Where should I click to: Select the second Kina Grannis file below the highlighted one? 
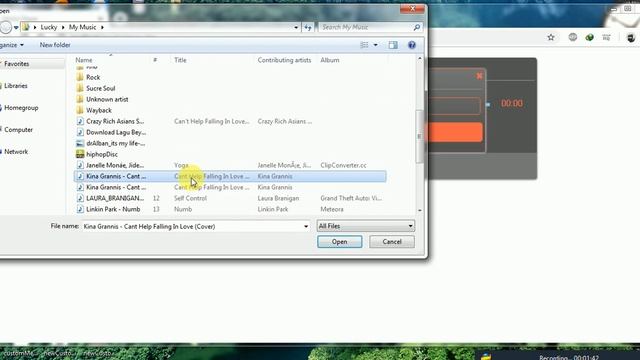tap(116, 187)
